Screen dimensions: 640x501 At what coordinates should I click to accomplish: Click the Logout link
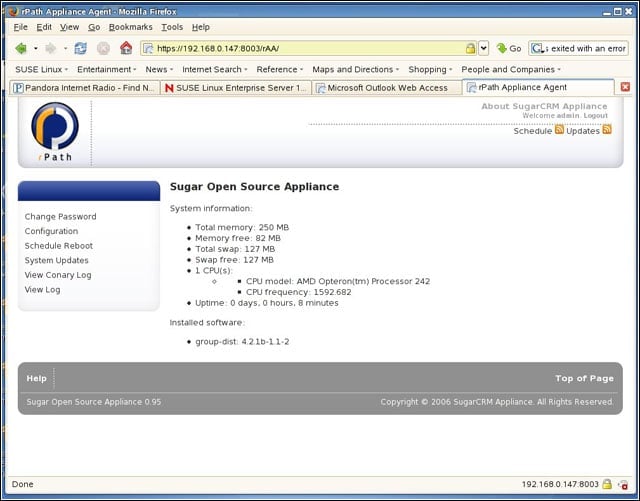[596, 116]
